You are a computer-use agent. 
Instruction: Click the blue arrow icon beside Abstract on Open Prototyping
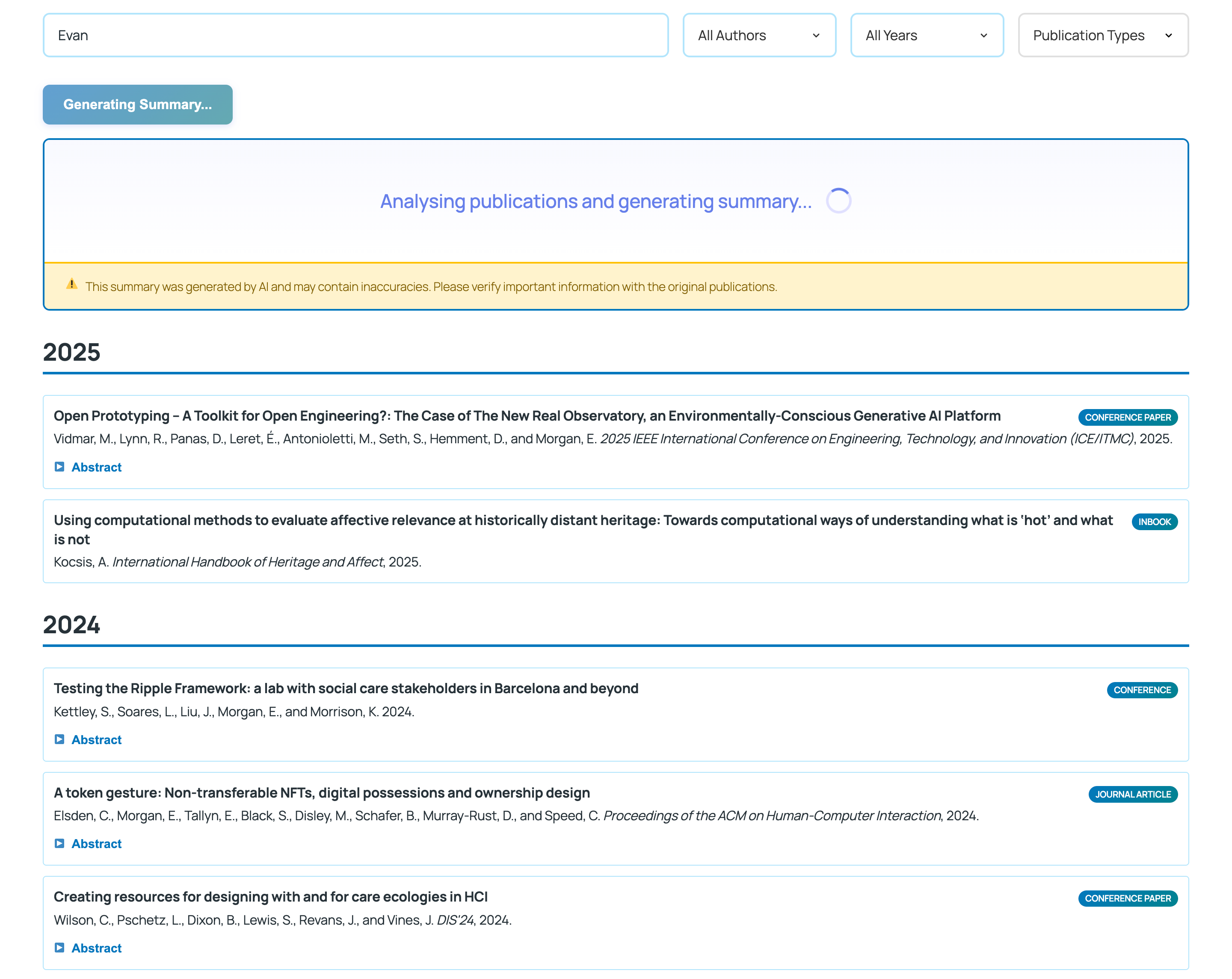[59, 467]
